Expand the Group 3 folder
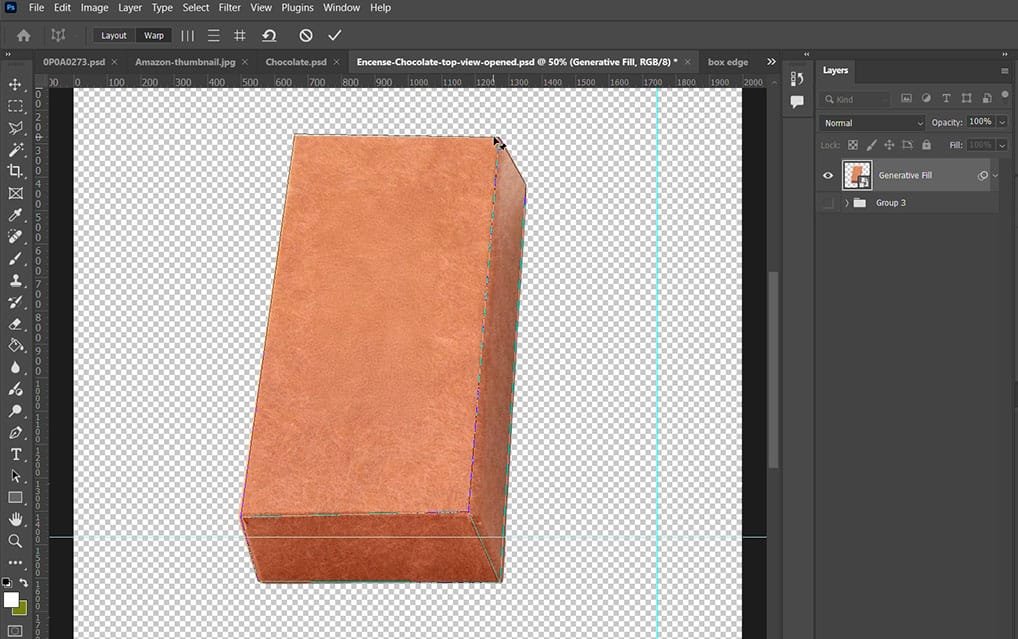 847,203
